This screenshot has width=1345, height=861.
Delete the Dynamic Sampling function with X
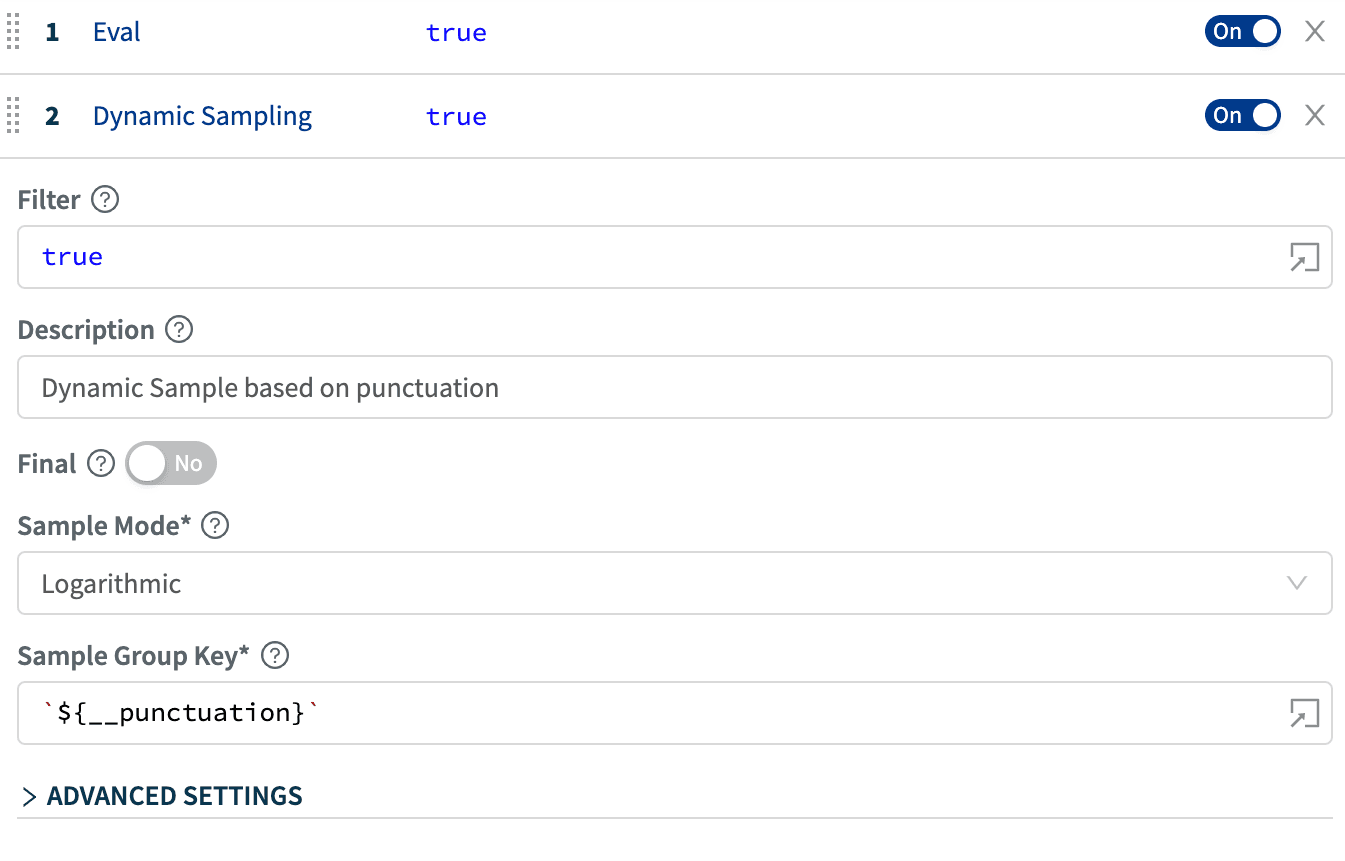coord(1315,116)
